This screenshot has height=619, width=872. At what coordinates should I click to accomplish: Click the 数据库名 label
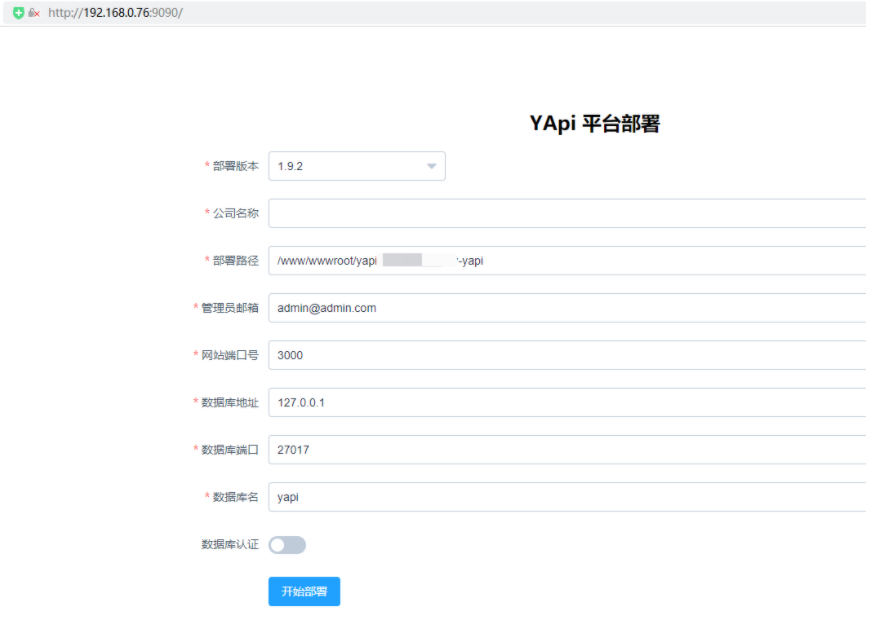[x=236, y=497]
